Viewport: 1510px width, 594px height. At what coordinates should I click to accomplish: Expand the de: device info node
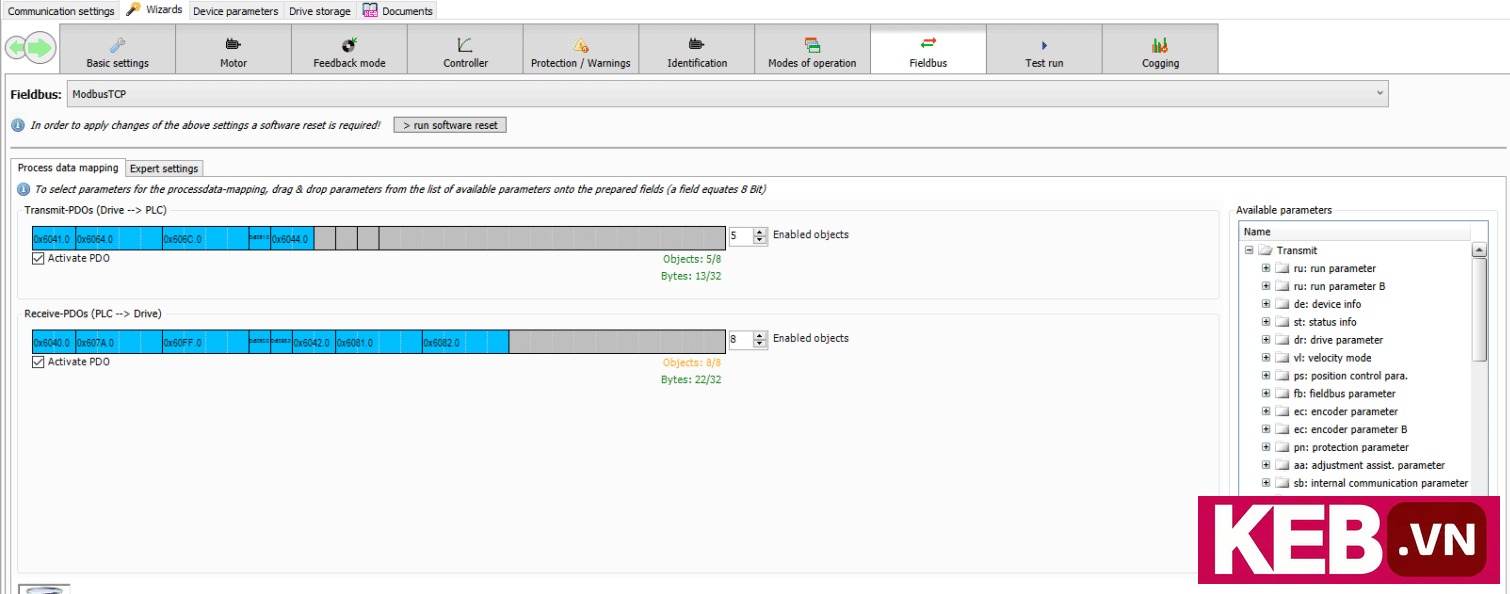coord(1266,304)
